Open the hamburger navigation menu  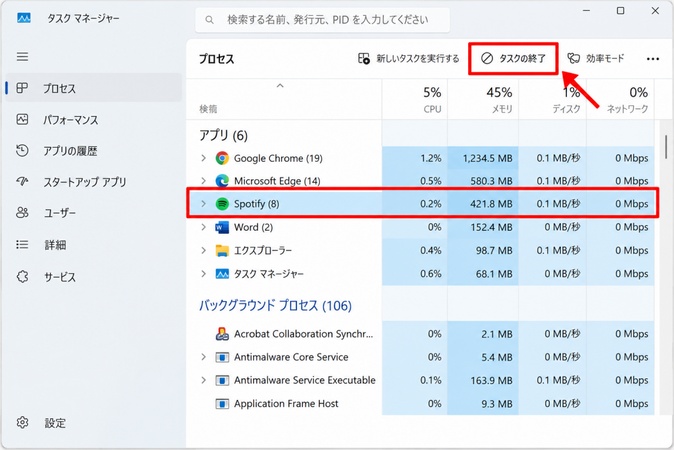coord(22,57)
